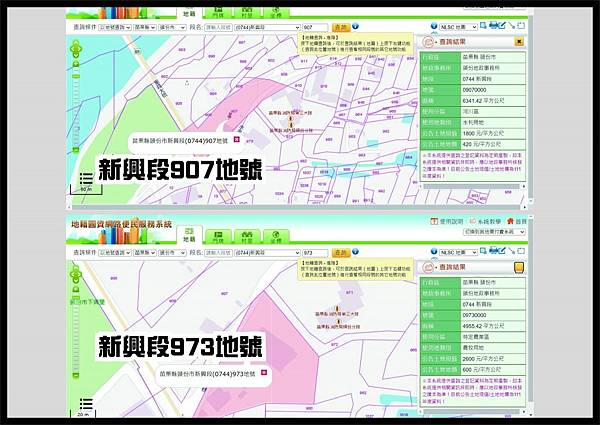Image resolution: width=600 pixels, height=425 pixels.
Task: Click the horizontal scrollbar under the upper results table
Action: point(473,186)
